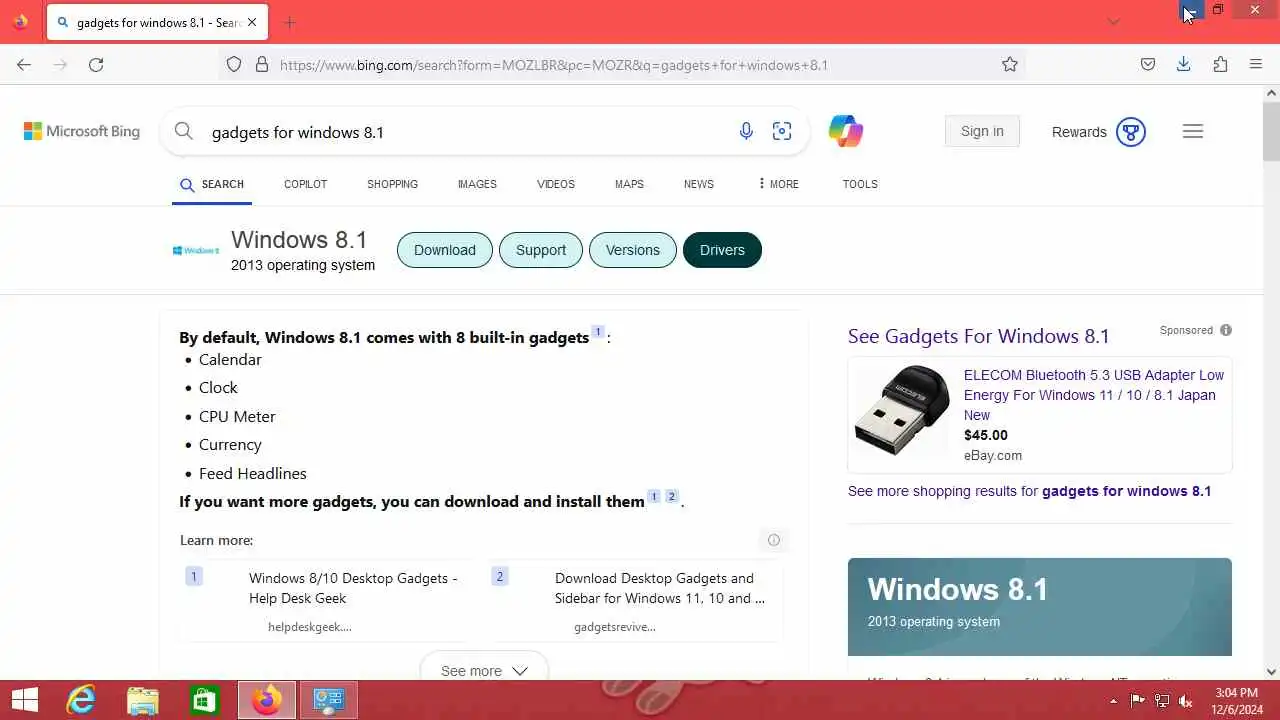This screenshot has height=720, width=1280.
Task: Launch Internet Explorer from taskbar
Action: (x=81, y=700)
